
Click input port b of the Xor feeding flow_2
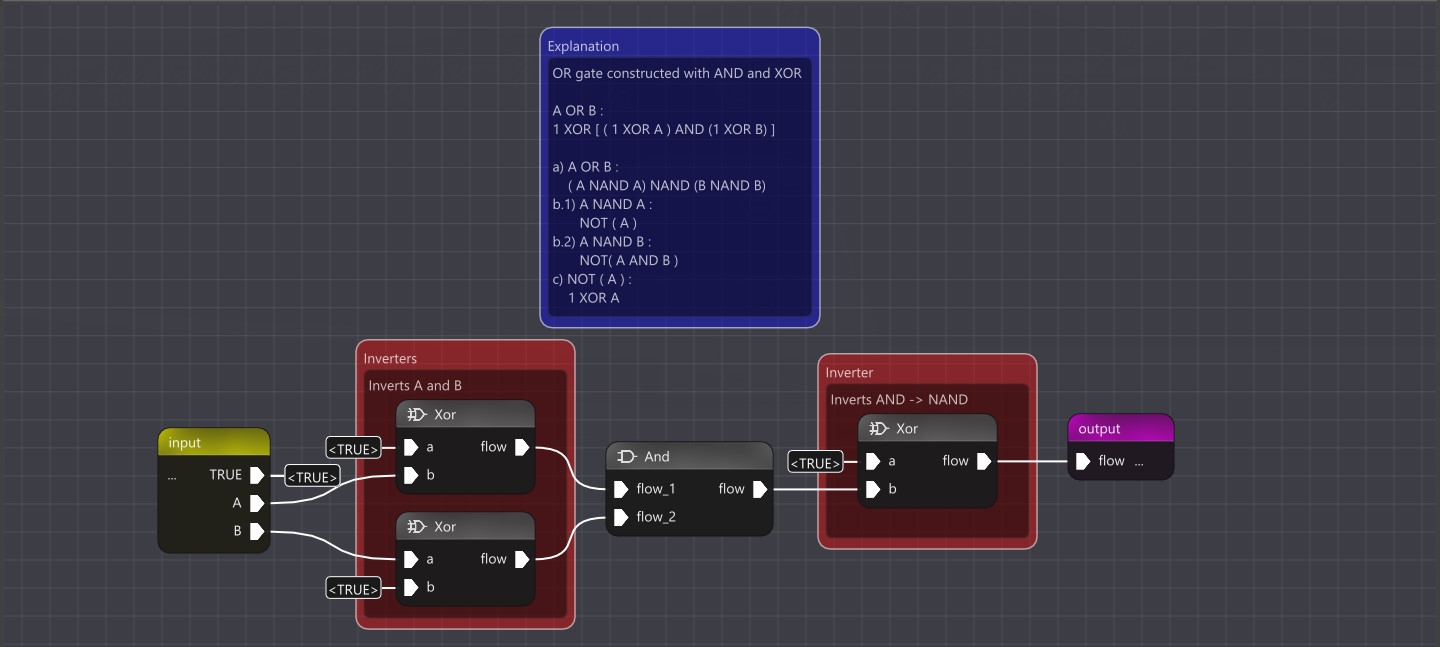410,587
